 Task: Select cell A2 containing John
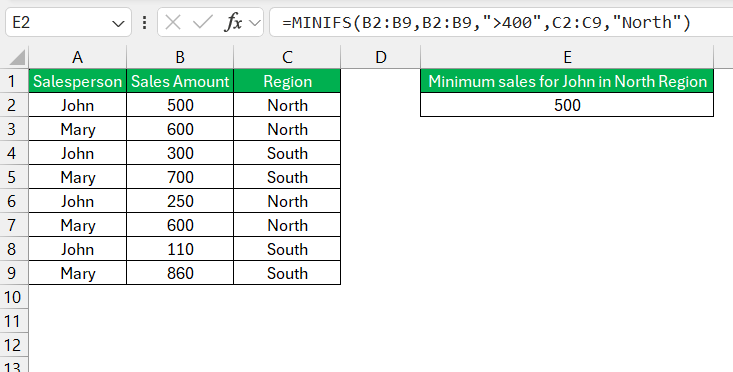pyautogui.click(x=78, y=105)
